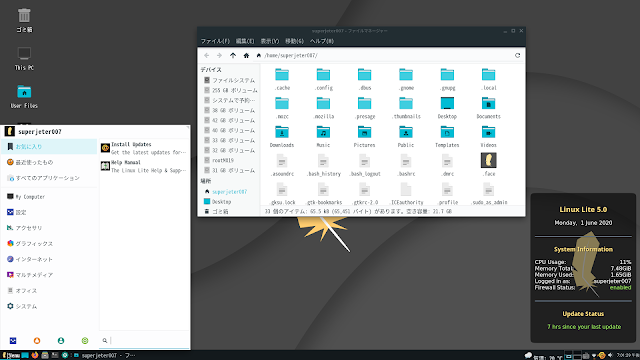Launch Firefox from the taskbar

click(35, 355)
